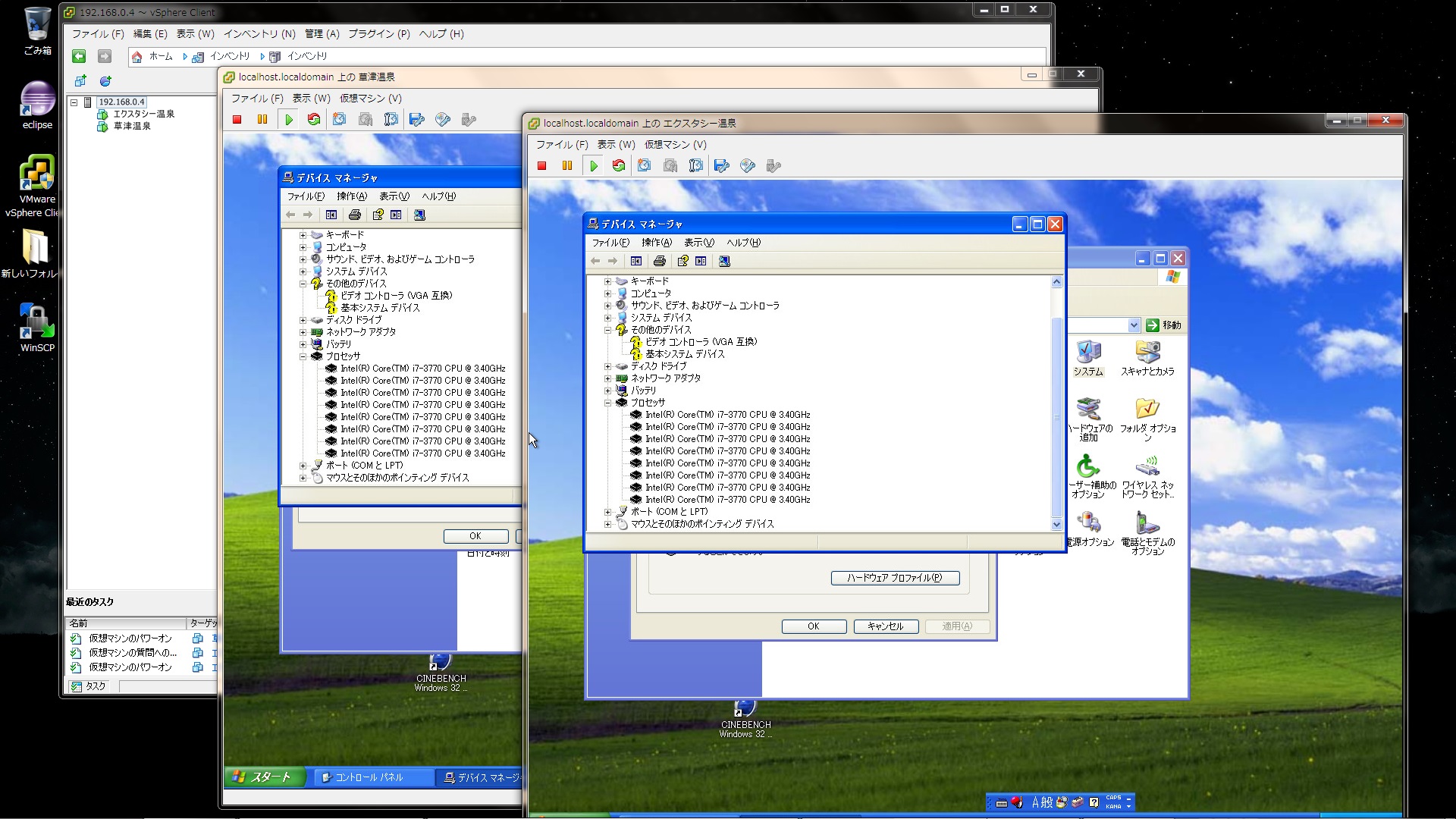Power off エクスタシー温泉 VM with red stop icon
Viewport: 1456px width, 819px height.
(x=541, y=166)
